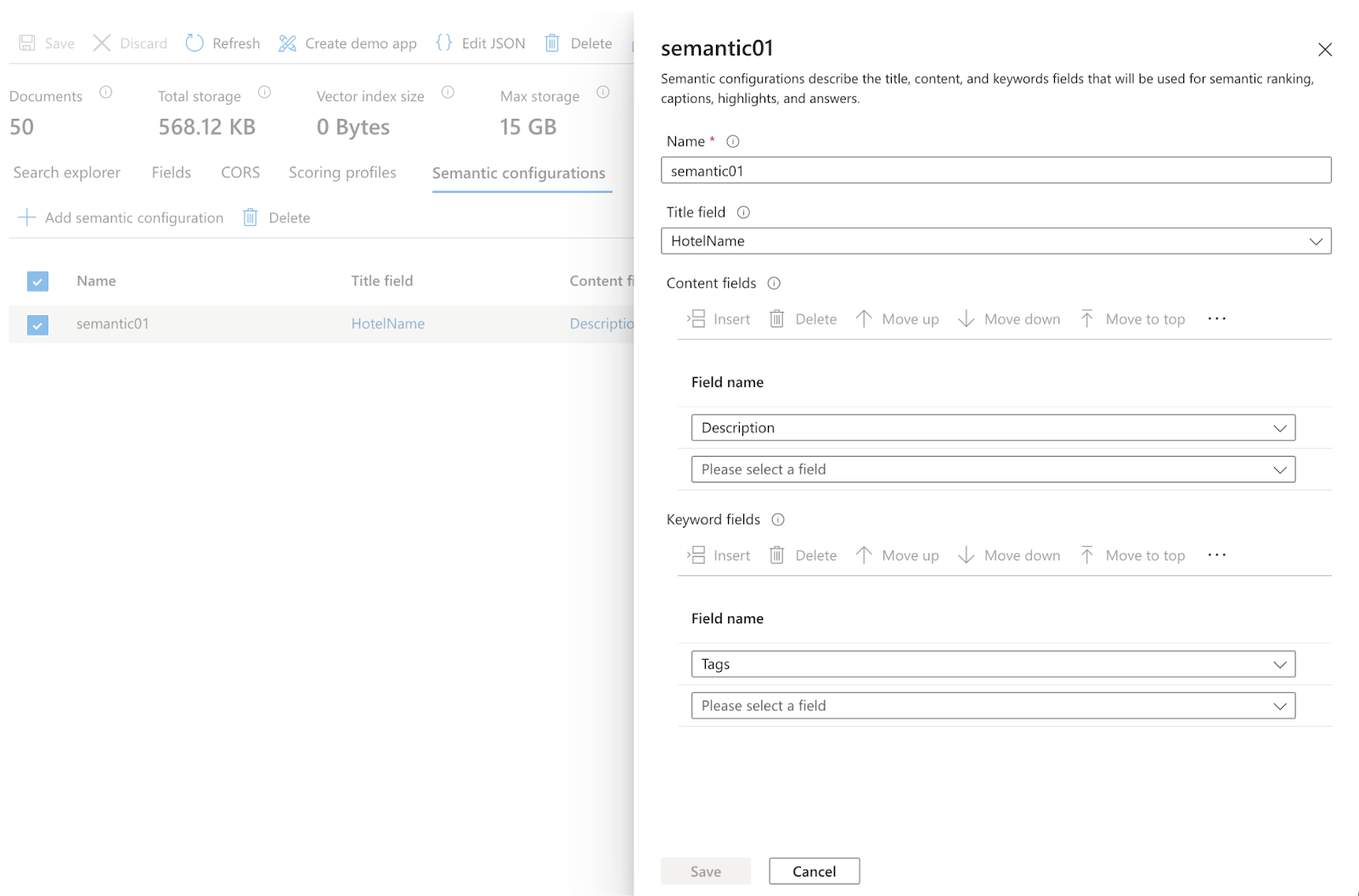Uncheck the semantic01 row checkbox

click(37, 324)
